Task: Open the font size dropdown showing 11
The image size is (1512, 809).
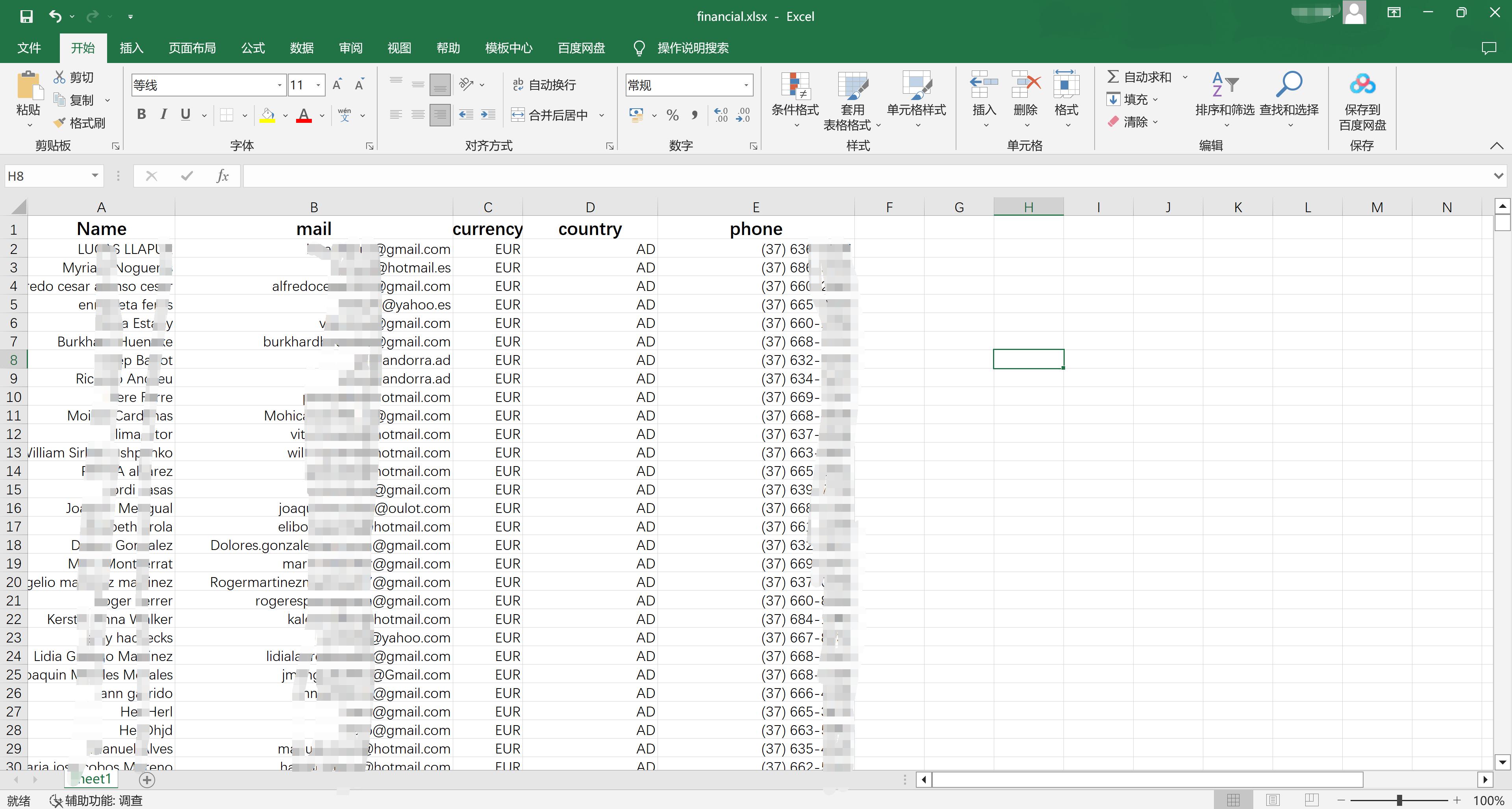Action: tap(318, 85)
